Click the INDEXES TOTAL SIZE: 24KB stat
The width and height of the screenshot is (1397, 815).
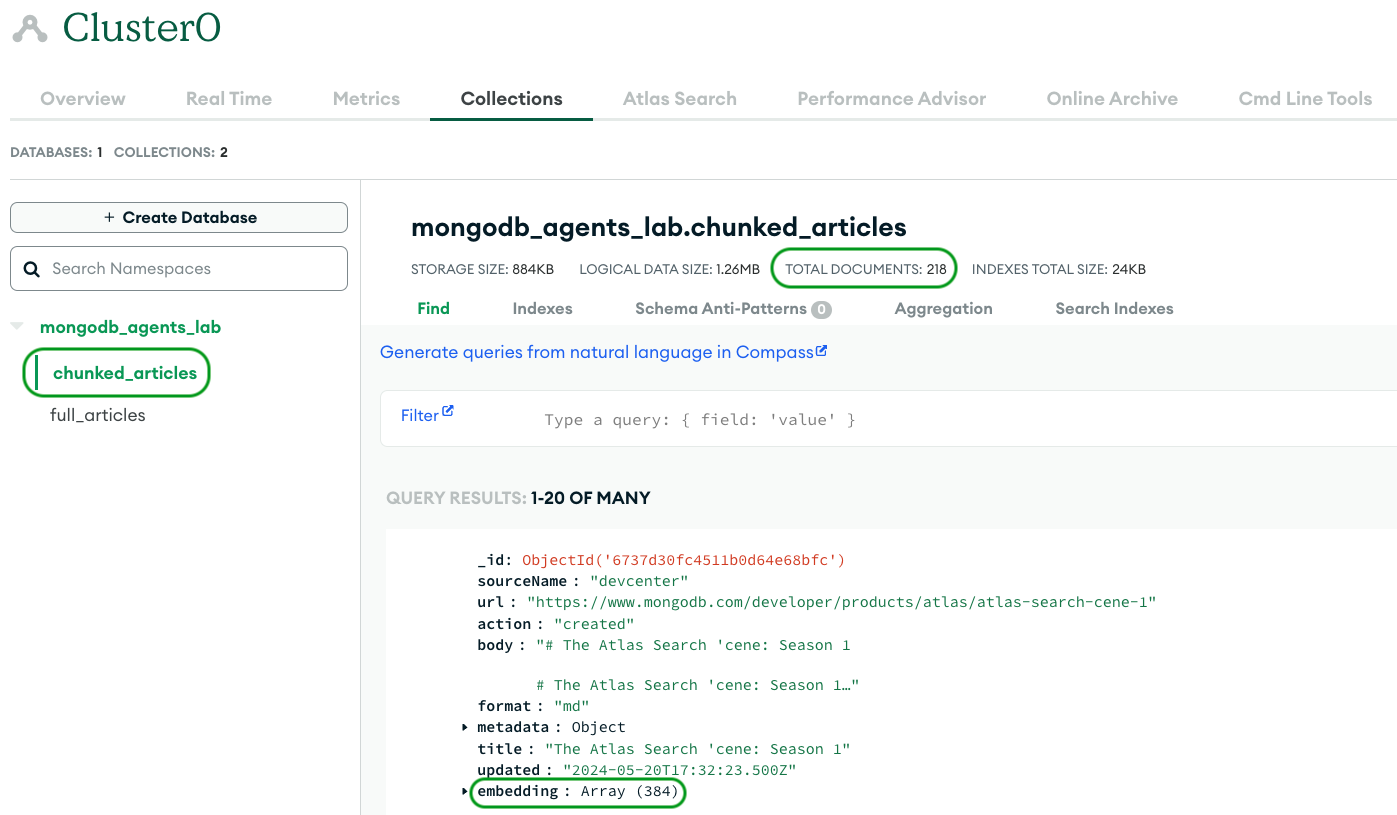pos(1059,269)
